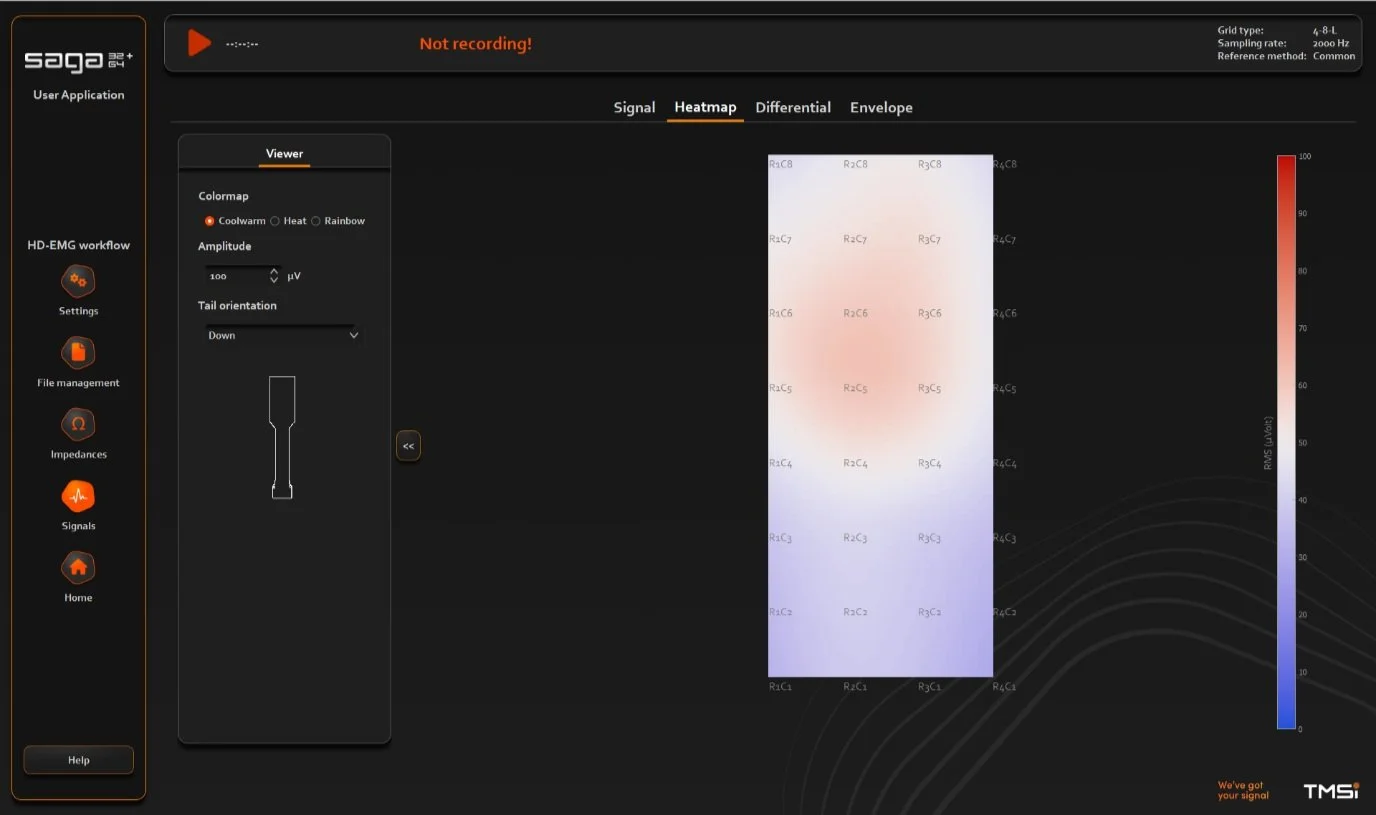
Task: Increase Amplitude using the up arrow
Action: tap(273, 270)
